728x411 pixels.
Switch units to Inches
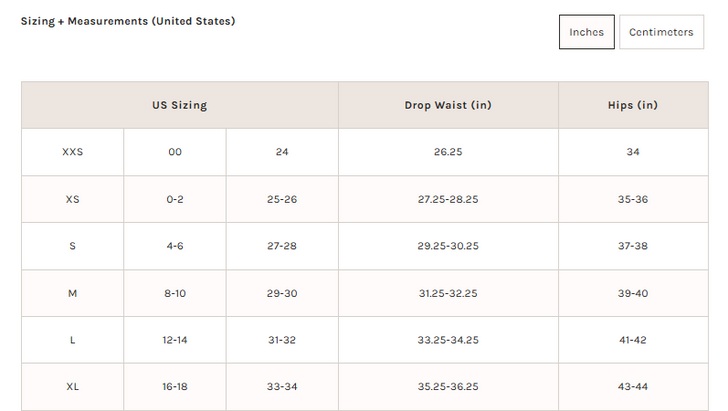click(x=586, y=32)
